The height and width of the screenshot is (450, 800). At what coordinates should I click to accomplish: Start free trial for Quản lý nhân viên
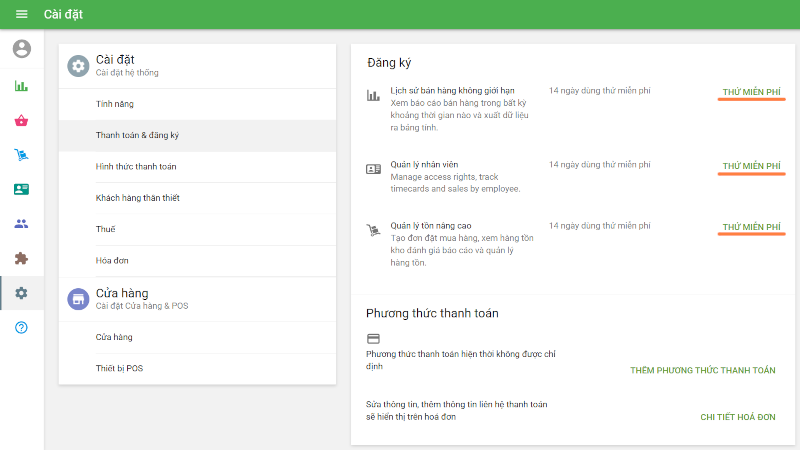click(x=751, y=166)
